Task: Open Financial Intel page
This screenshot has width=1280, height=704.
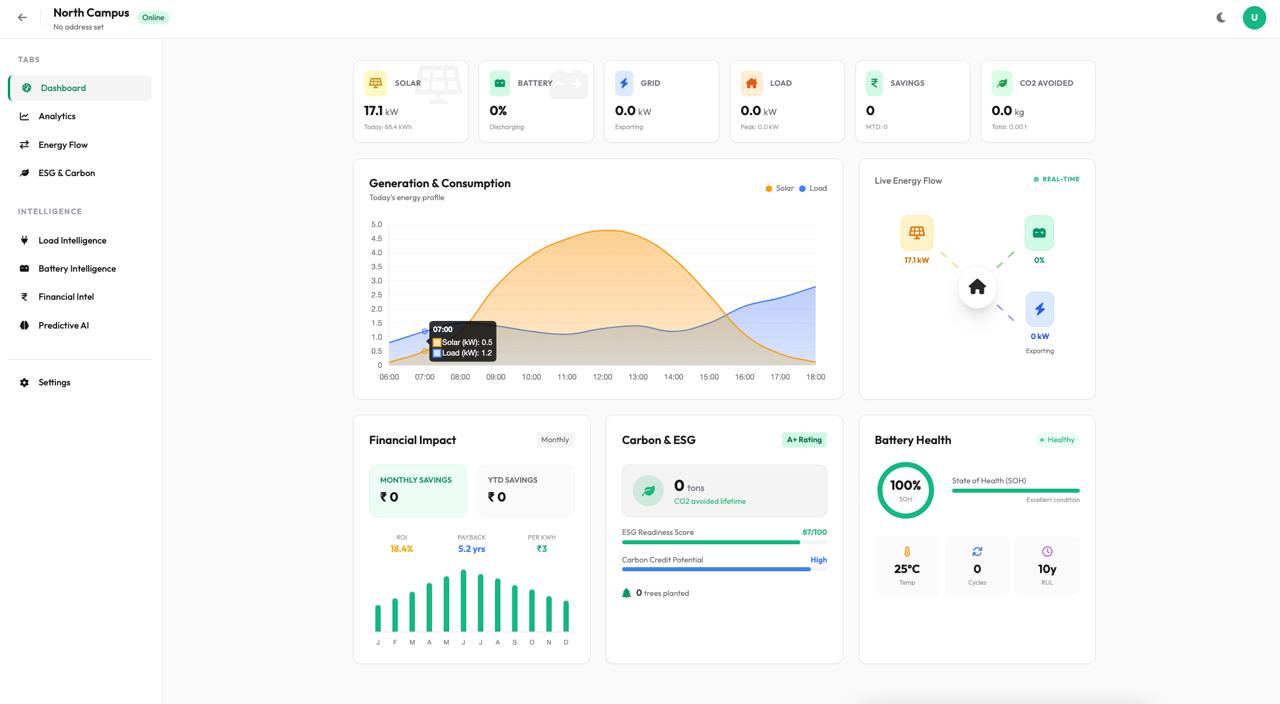Action: [66, 297]
